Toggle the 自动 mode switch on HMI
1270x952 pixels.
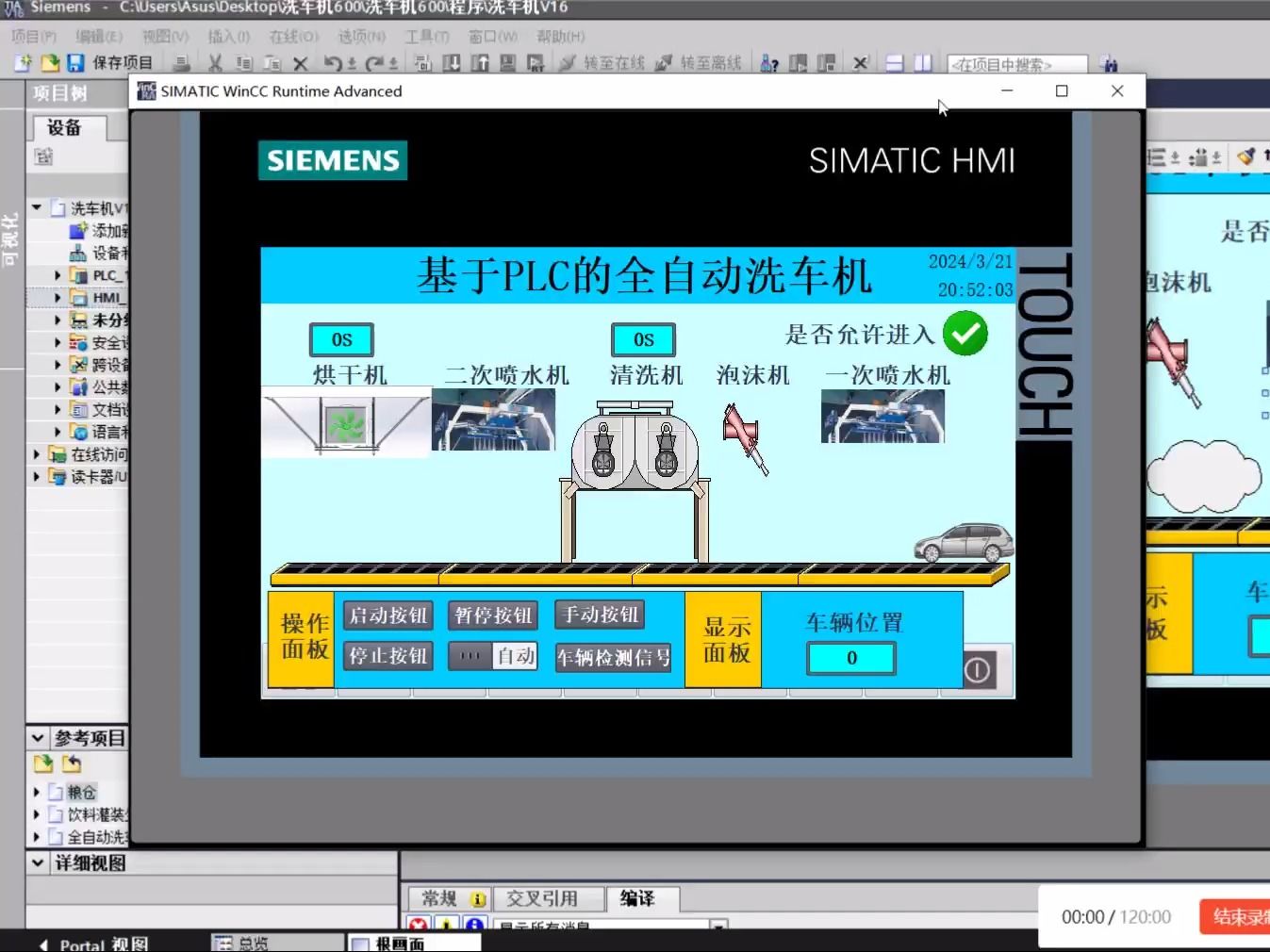pyautogui.click(x=493, y=656)
